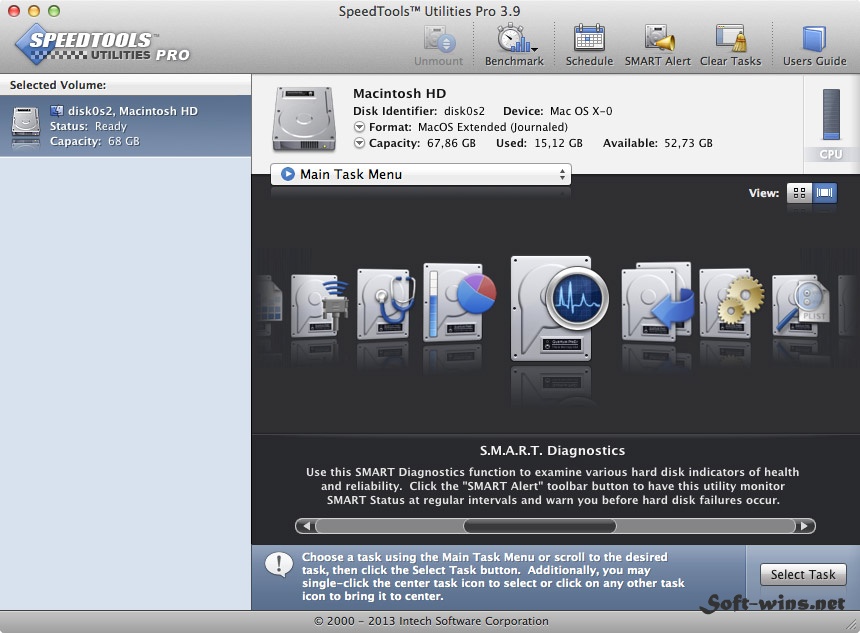Click the "Used: 15,12 GB" value
Screen dimensions: 860x633
tap(539, 143)
